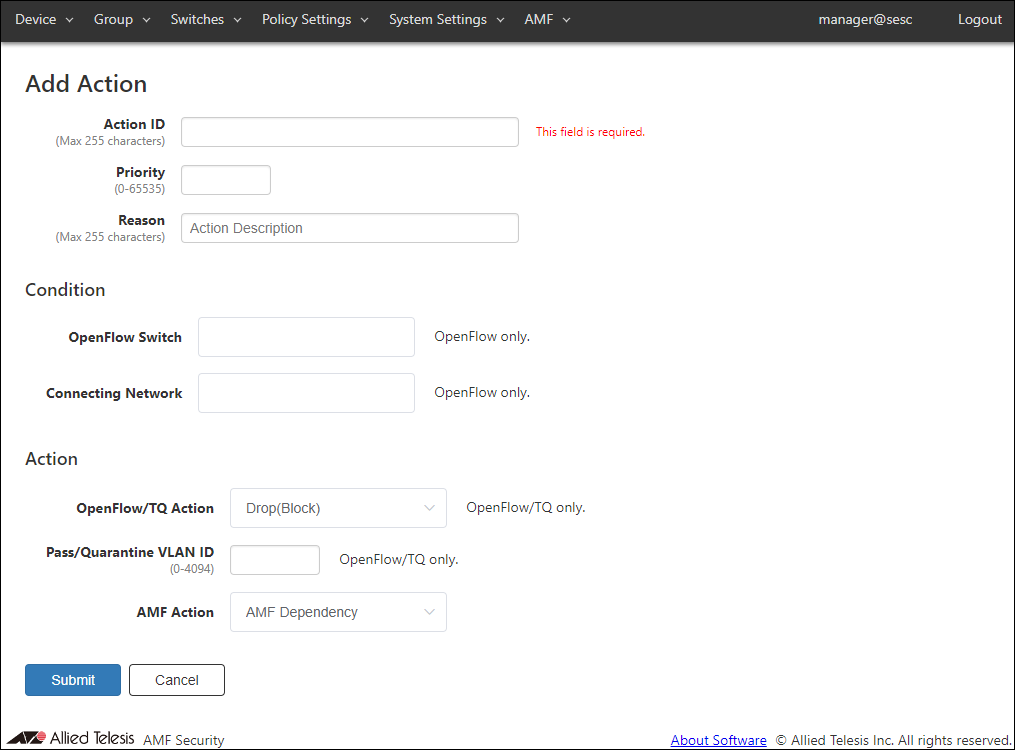Open the AMF navigation menu
Image resolution: width=1015 pixels, height=750 pixels.
coord(547,19)
